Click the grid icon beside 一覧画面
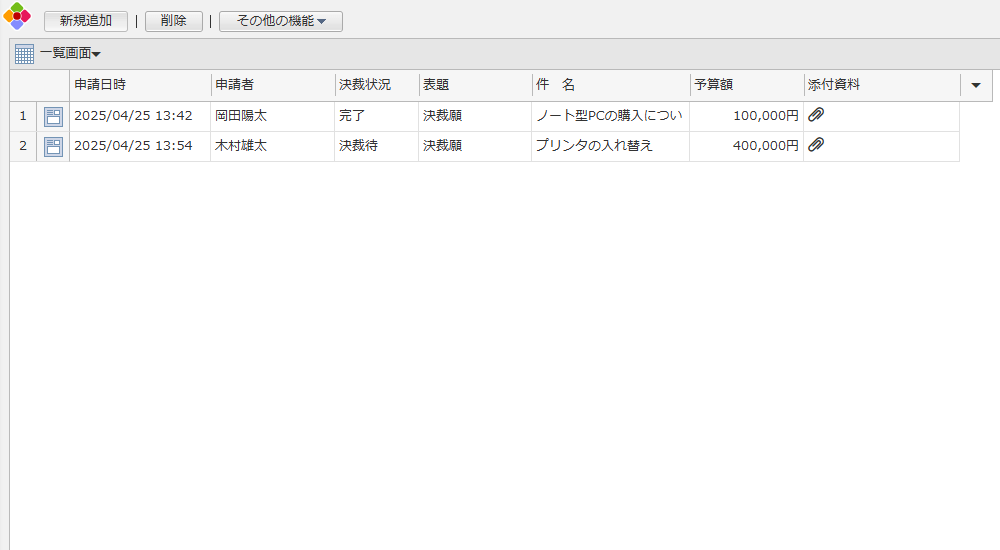Screen dimensions: 1000x550 tap(24, 54)
